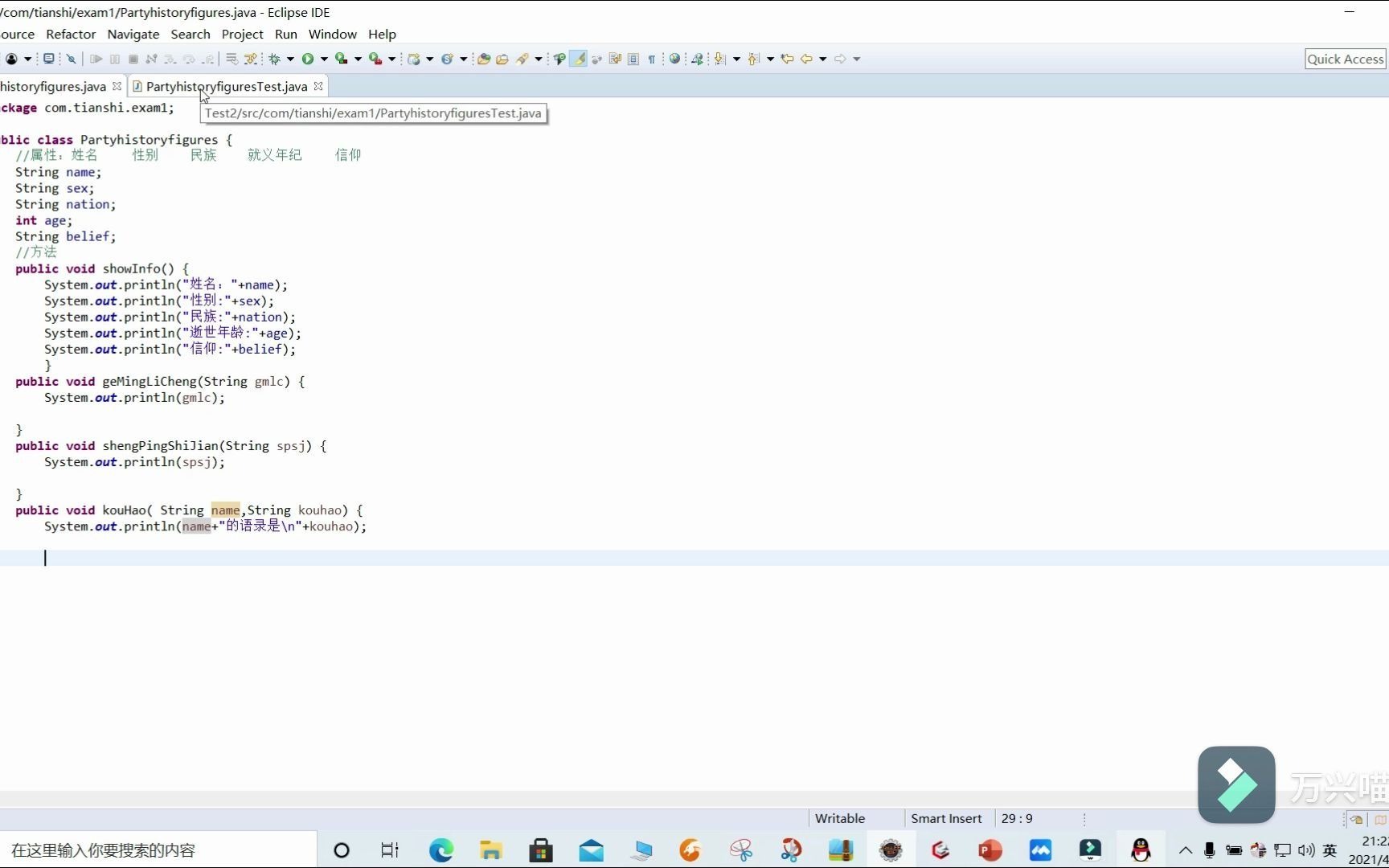The width and height of the screenshot is (1389, 868).
Task: Click the Open Perspective profile icon
Action: [11, 59]
